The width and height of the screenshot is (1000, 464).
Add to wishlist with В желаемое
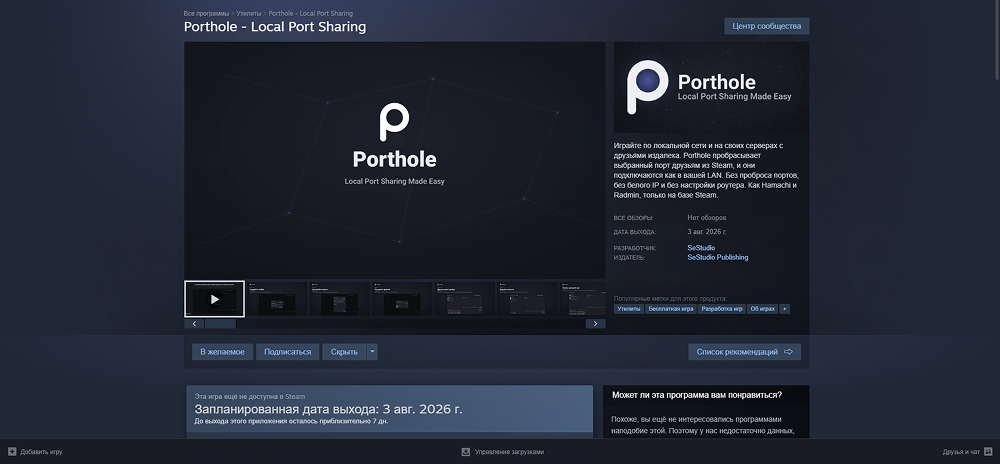pos(222,352)
